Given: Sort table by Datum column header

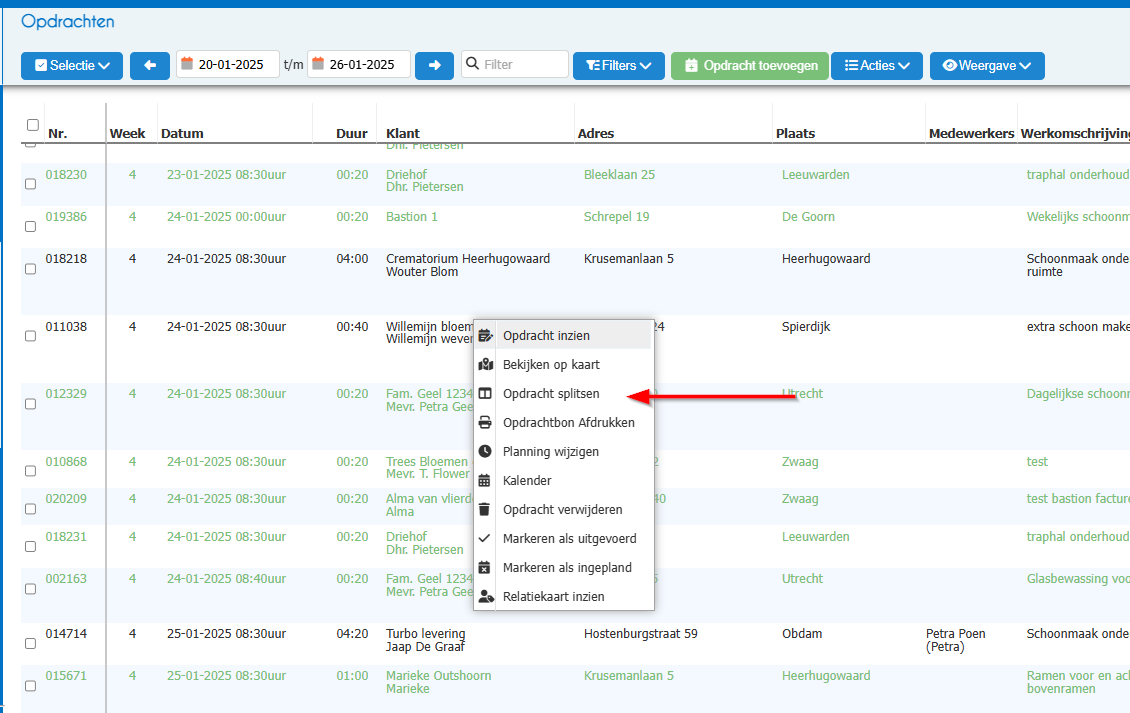Looking at the screenshot, I should [x=182, y=133].
